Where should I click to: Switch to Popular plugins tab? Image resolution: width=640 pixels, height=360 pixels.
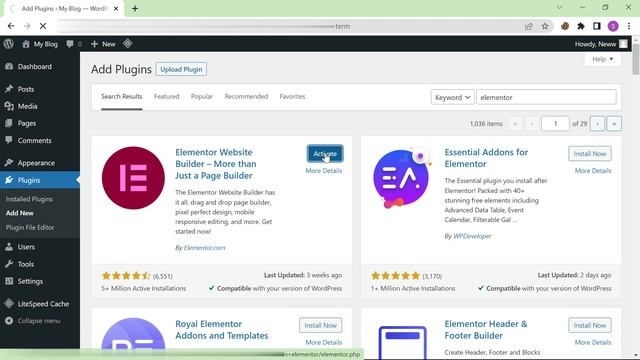pyautogui.click(x=202, y=97)
